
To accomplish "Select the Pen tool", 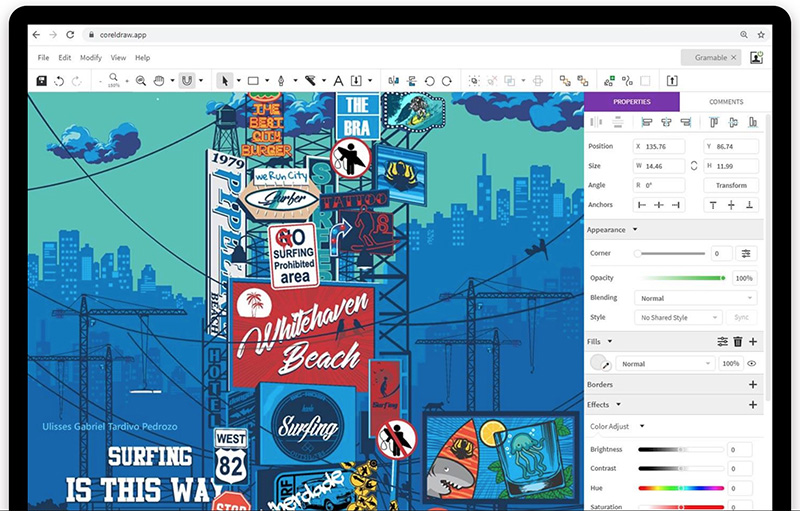I will tap(281, 81).
